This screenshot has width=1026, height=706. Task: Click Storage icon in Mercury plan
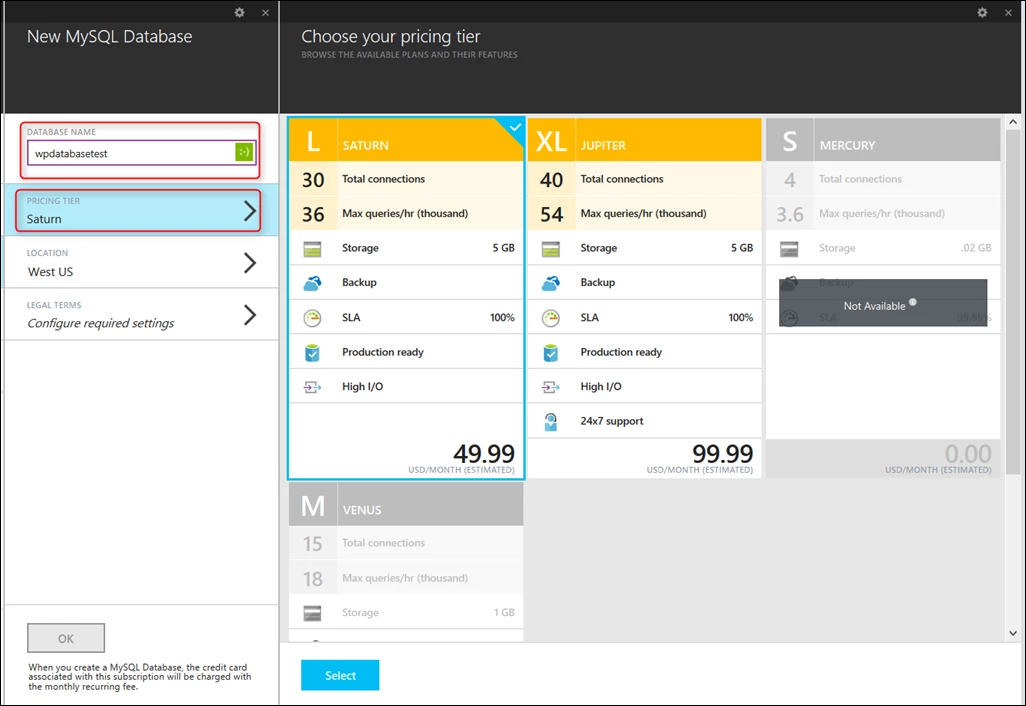click(x=789, y=249)
